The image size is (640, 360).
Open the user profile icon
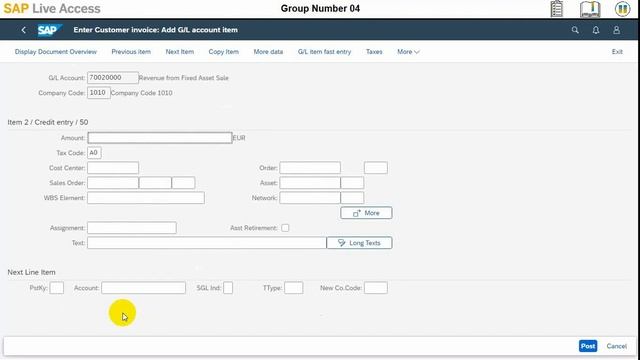click(x=616, y=30)
